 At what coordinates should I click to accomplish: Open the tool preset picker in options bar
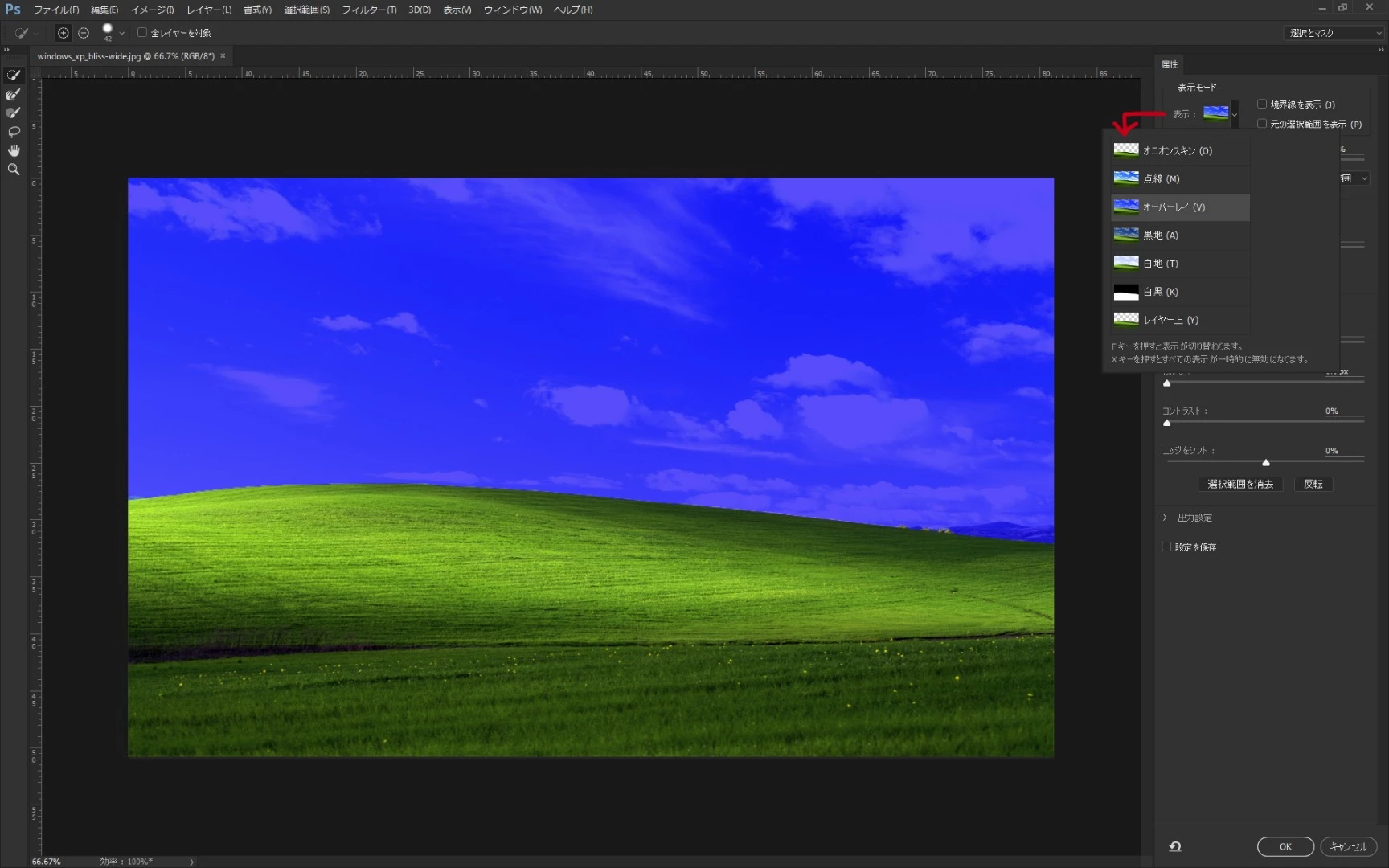click(24, 33)
